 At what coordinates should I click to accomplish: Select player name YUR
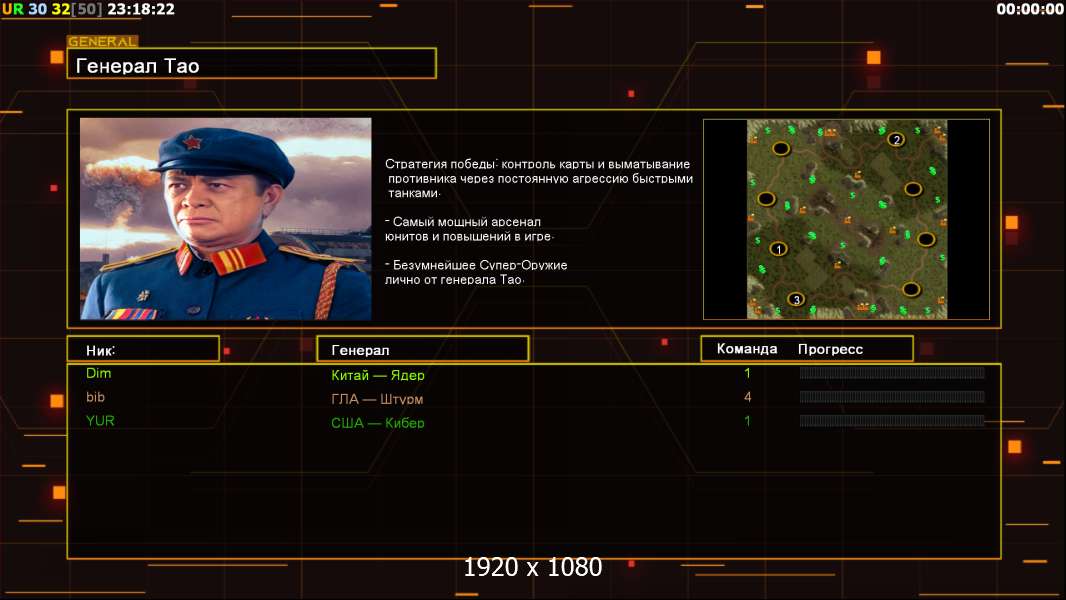click(x=100, y=421)
